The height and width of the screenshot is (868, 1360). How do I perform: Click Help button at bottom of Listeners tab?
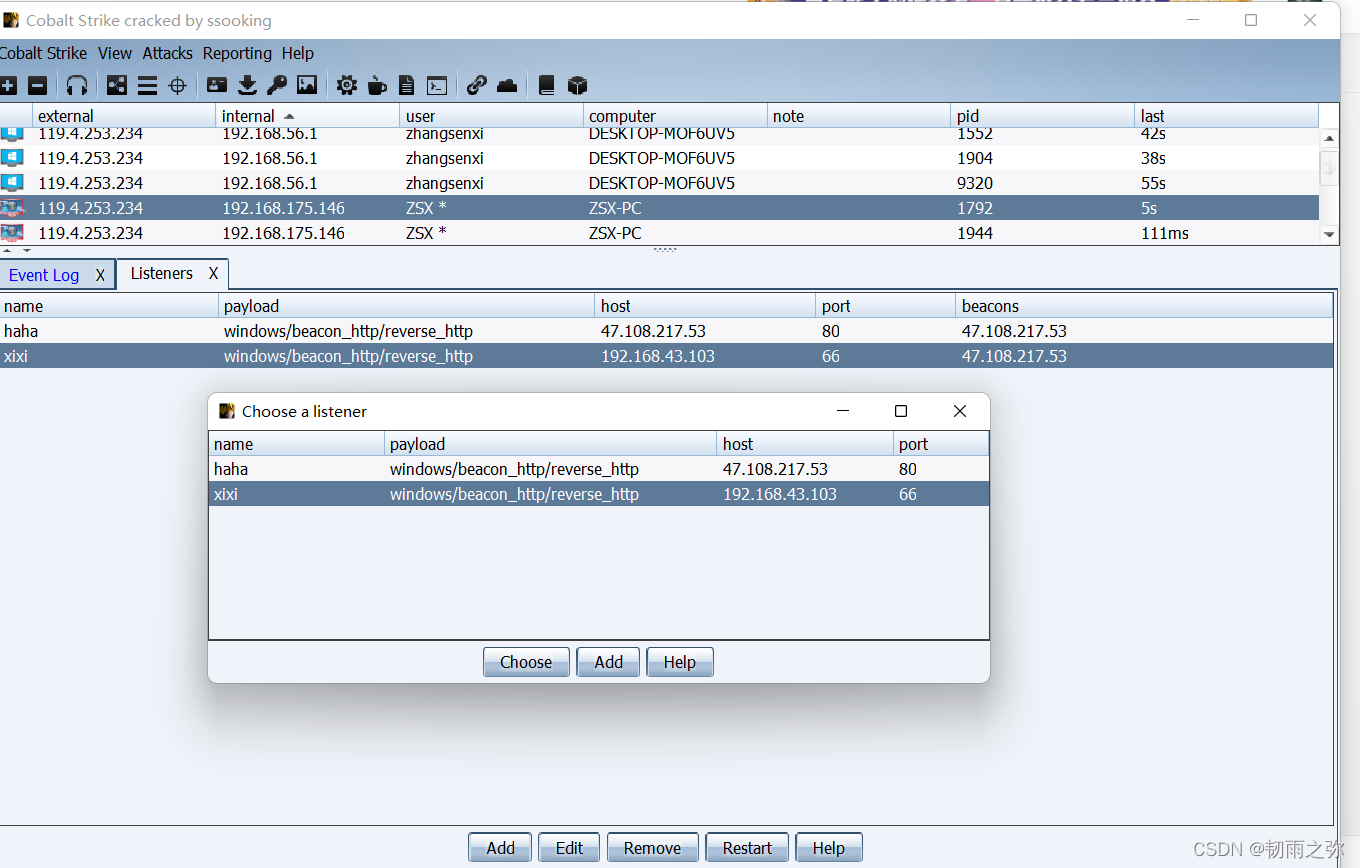pyautogui.click(x=829, y=848)
